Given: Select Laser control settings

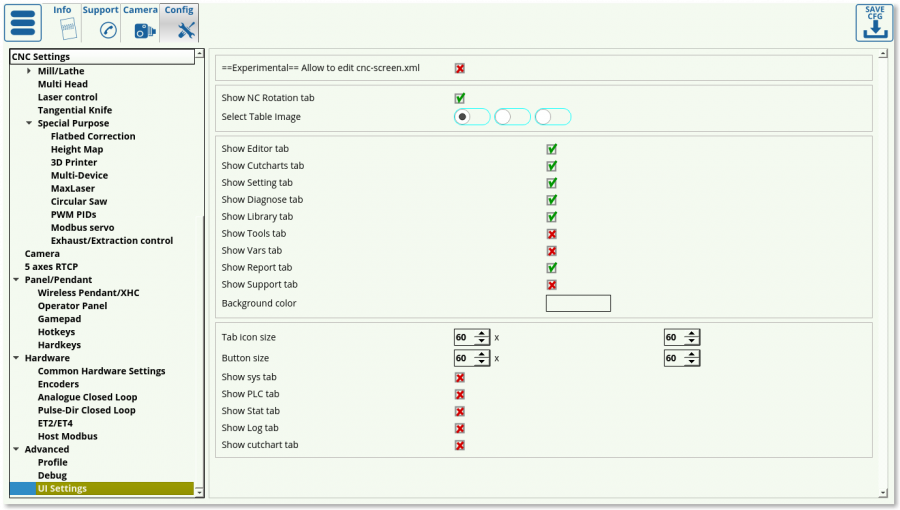Looking at the screenshot, I should pos(68,97).
